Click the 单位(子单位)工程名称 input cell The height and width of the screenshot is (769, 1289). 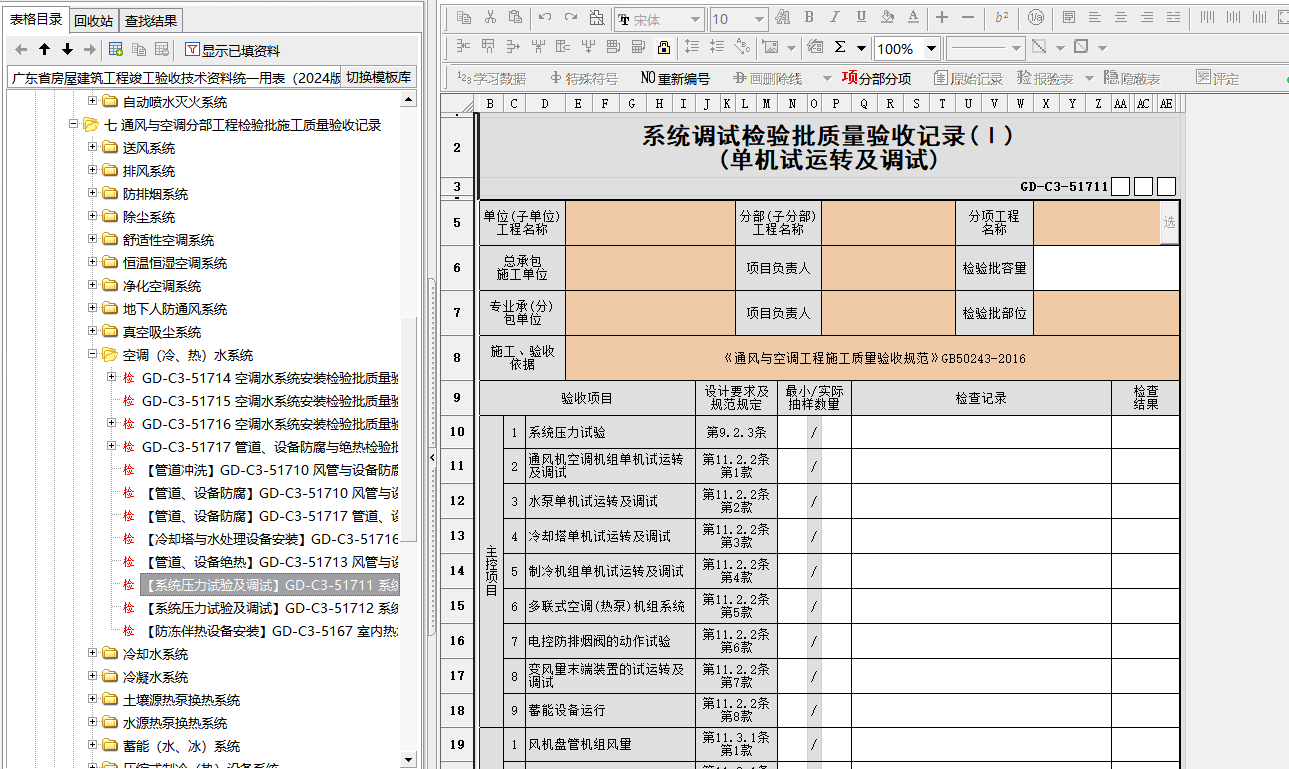click(650, 223)
